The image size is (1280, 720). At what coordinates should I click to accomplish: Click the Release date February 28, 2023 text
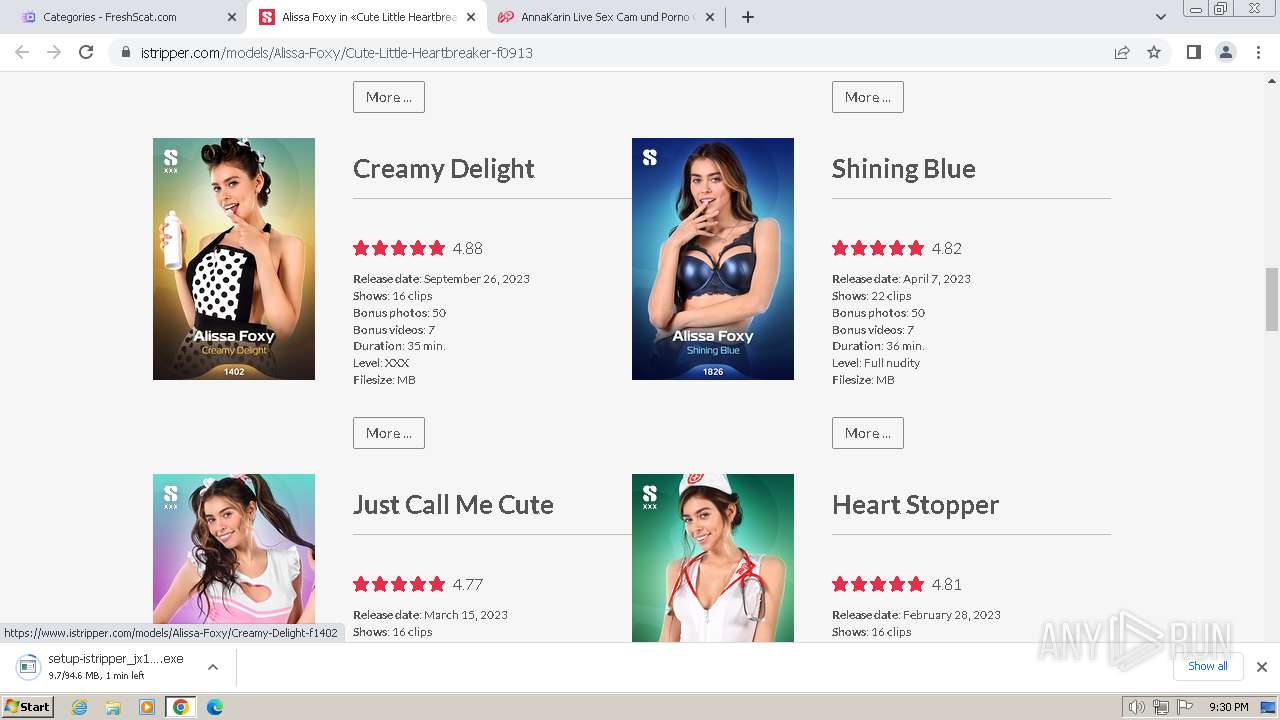click(x=916, y=615)
